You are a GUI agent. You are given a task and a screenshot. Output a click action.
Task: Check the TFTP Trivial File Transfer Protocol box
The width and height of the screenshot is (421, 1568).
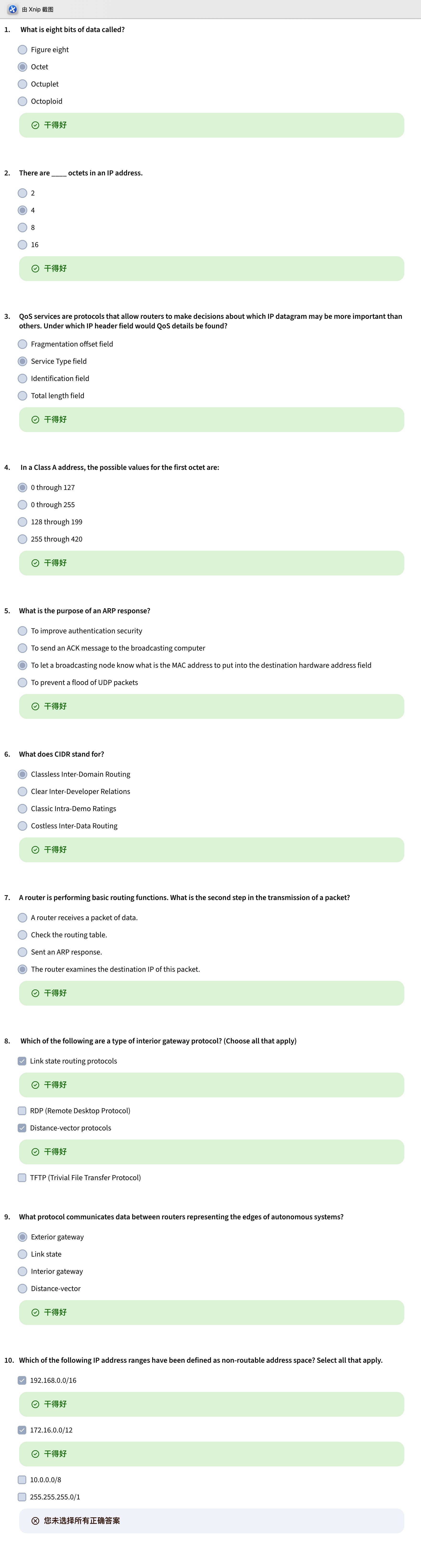(22, 1177)
